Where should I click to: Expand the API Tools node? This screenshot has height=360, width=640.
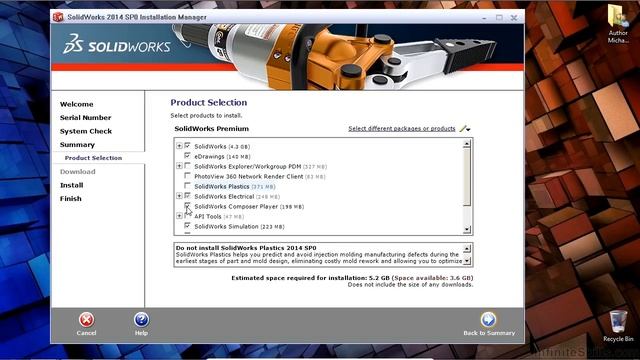click(179, 216)
